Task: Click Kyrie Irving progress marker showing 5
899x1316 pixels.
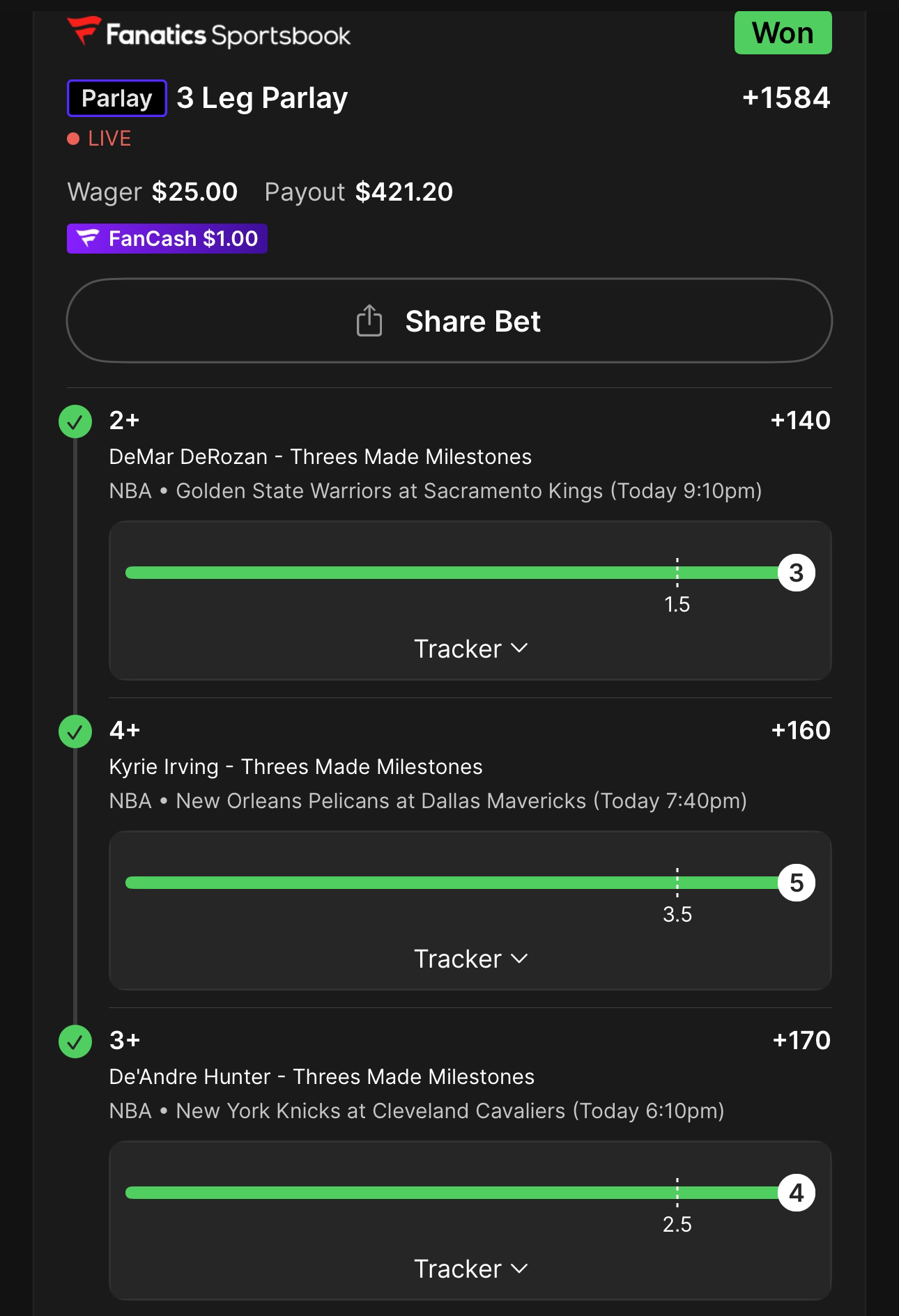Action: tap(796, 883)
